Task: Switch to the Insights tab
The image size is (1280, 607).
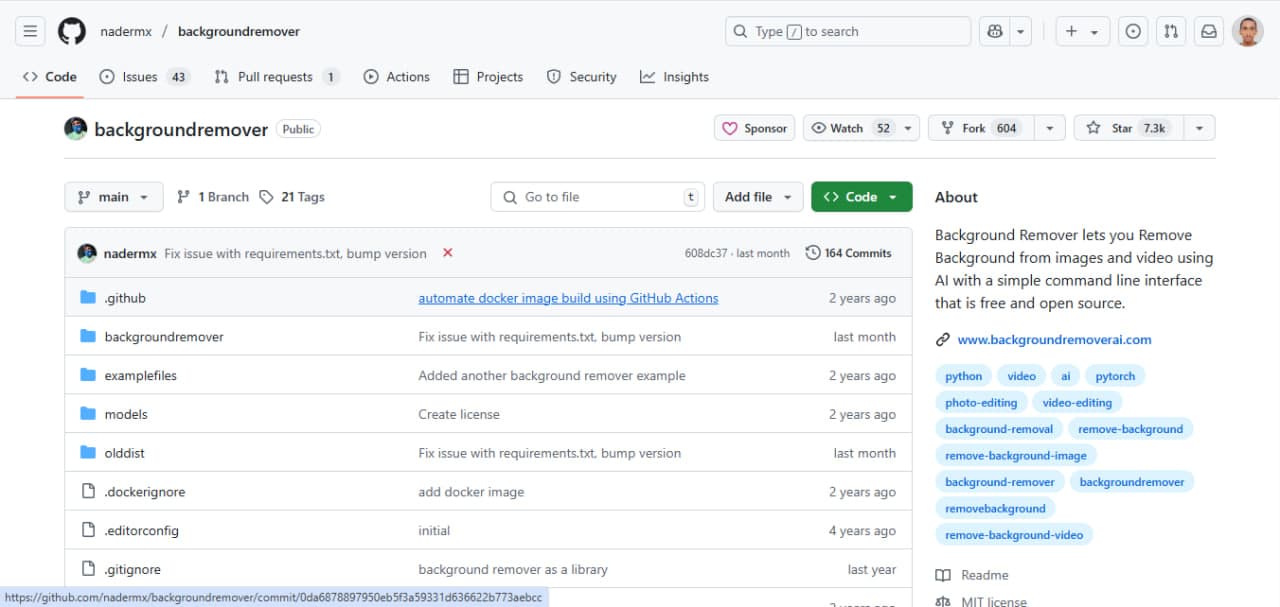Action: point(675,77)
